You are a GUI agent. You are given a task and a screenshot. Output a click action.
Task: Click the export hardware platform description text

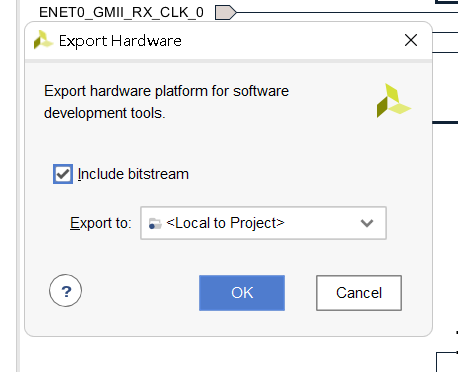pyautogui.click(x=166, y=102)
